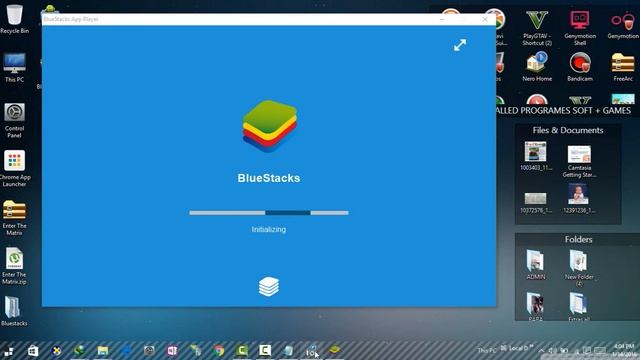Image resolution: width=640 pixels, height=360 pixels.
Task: Open the white Camtasia Recorder taskbar icon
Action: 265,350
